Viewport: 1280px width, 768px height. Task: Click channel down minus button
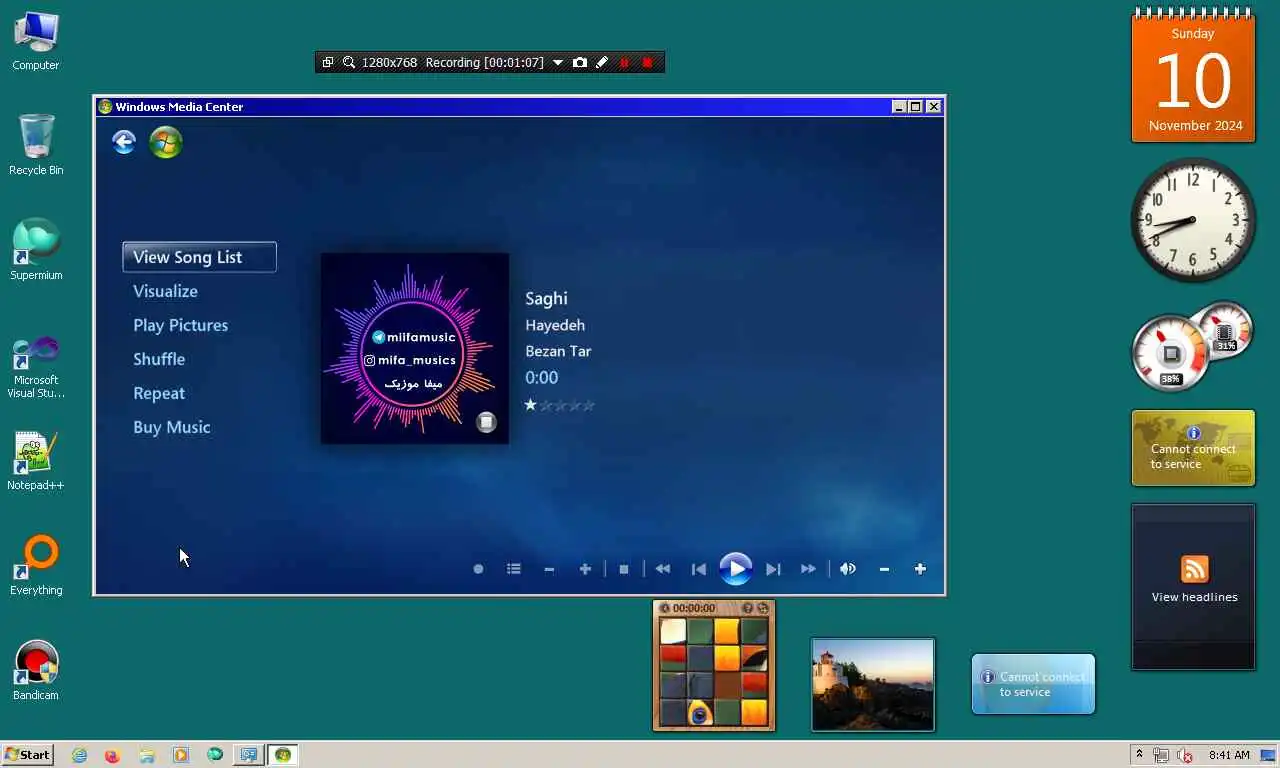[x=549, y=569]
